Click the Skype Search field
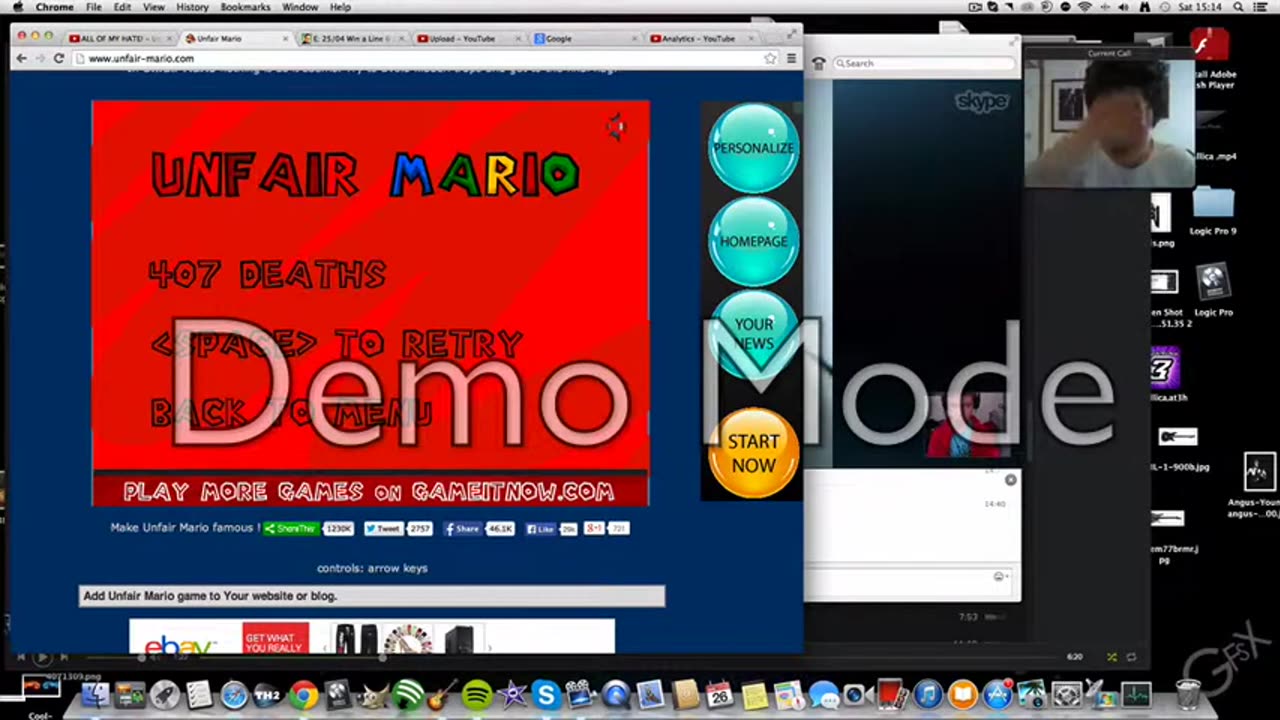The image size is (1280, 720). 925,63
